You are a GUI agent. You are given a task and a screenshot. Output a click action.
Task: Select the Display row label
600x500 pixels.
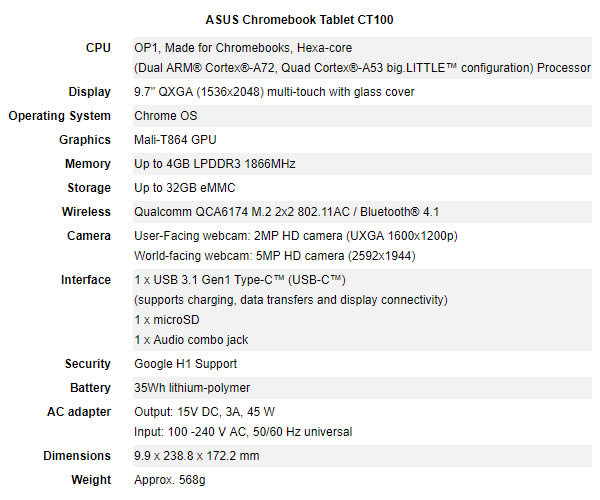(89, 92)
